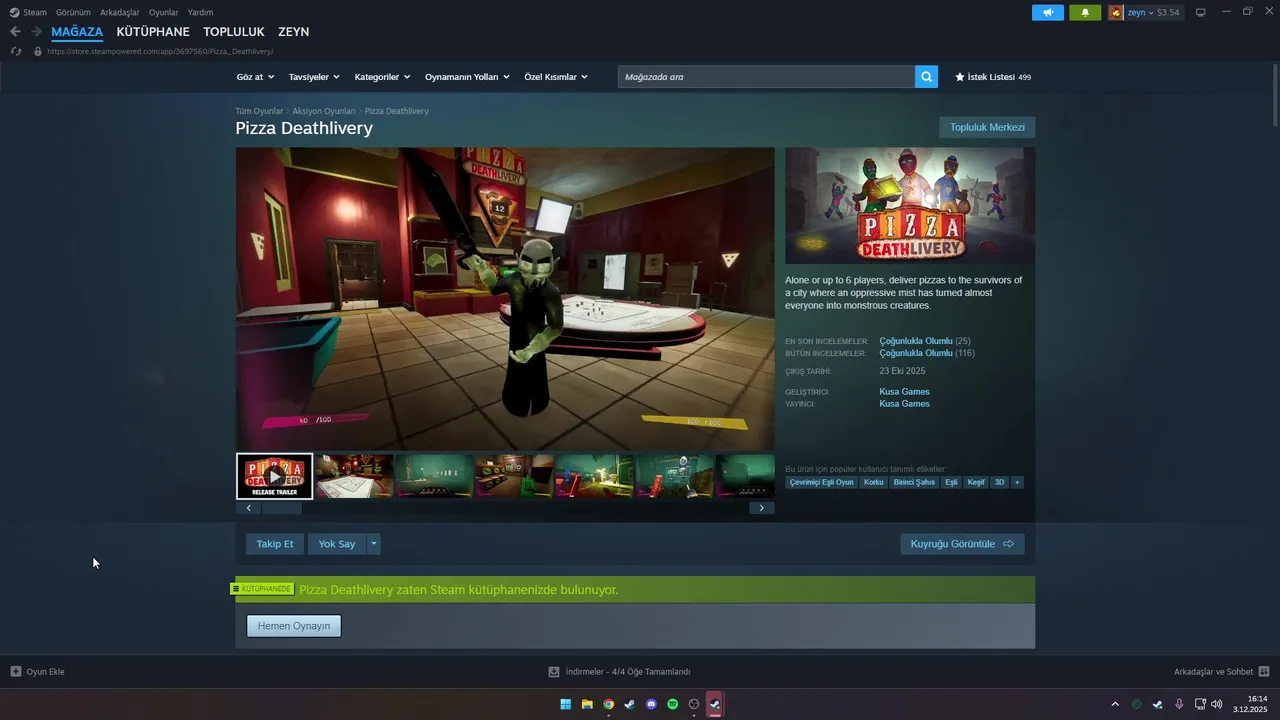This screenshot has width=1280, height=720.
Task: Click the Aksiyon Oyunları breadcrumb
Action: point(324,111)
